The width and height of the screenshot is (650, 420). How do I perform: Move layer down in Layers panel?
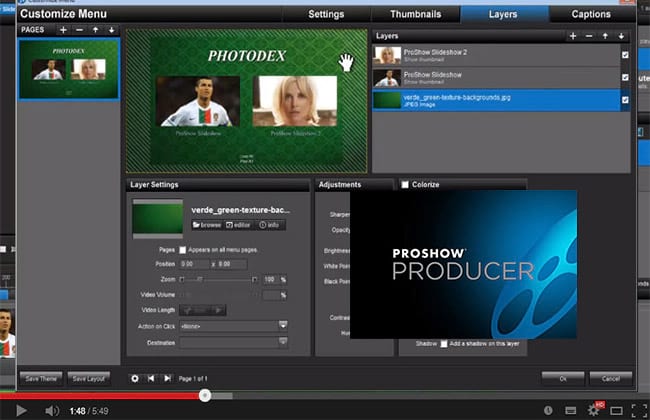point(621,36)
